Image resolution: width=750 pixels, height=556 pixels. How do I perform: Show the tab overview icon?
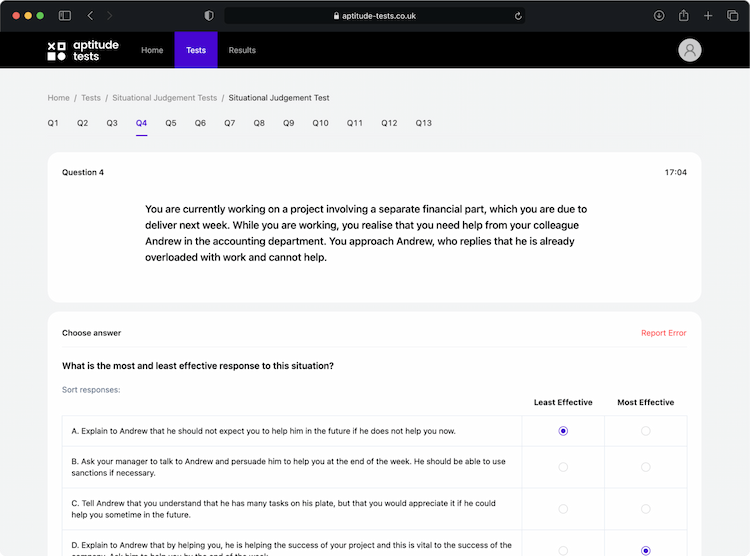[x=733, y=16]
